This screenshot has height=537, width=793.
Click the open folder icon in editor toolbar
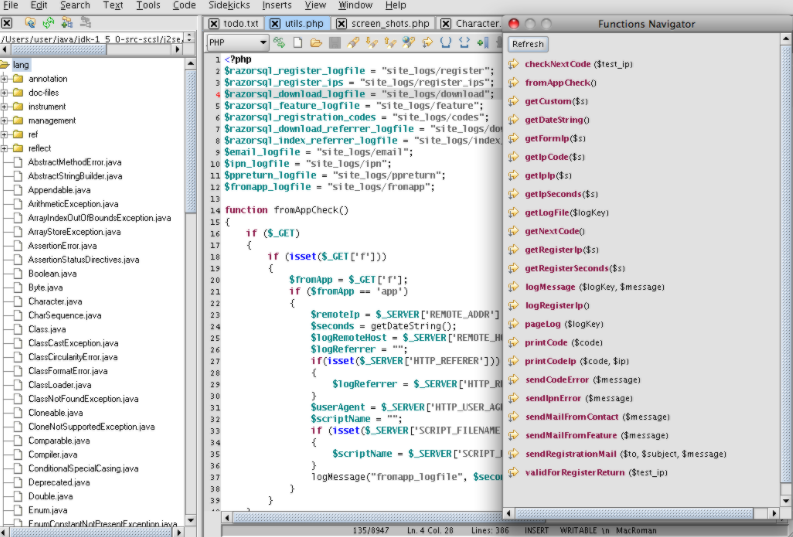point(315,42)
